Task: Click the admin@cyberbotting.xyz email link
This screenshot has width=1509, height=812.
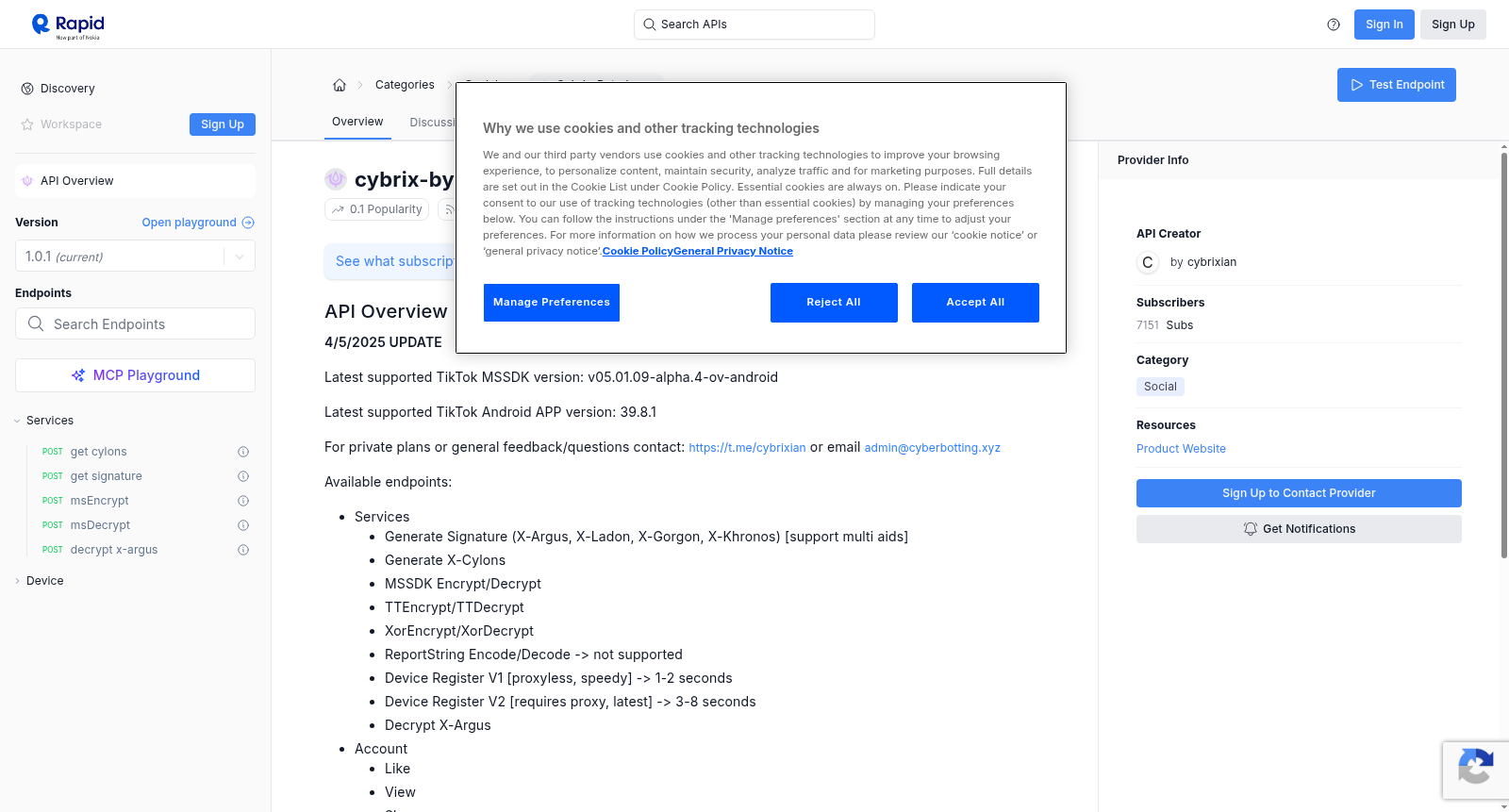Action: click(x=932, y=448)
